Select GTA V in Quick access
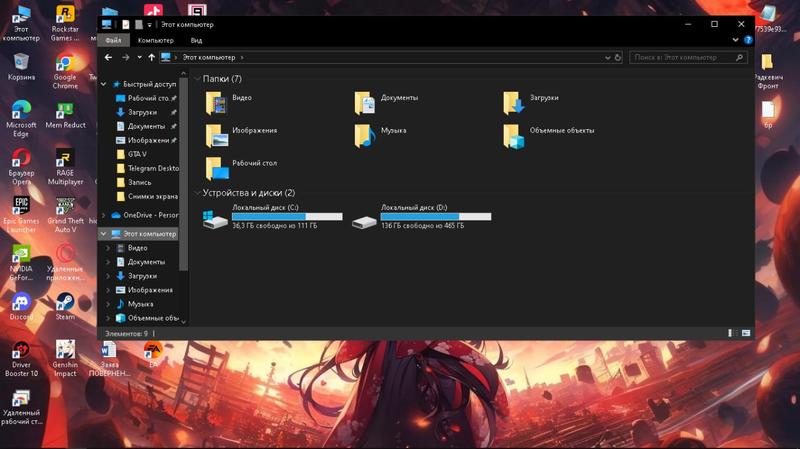Image resolution: width=800 pixels, height=449 pixels. point(136,155)
